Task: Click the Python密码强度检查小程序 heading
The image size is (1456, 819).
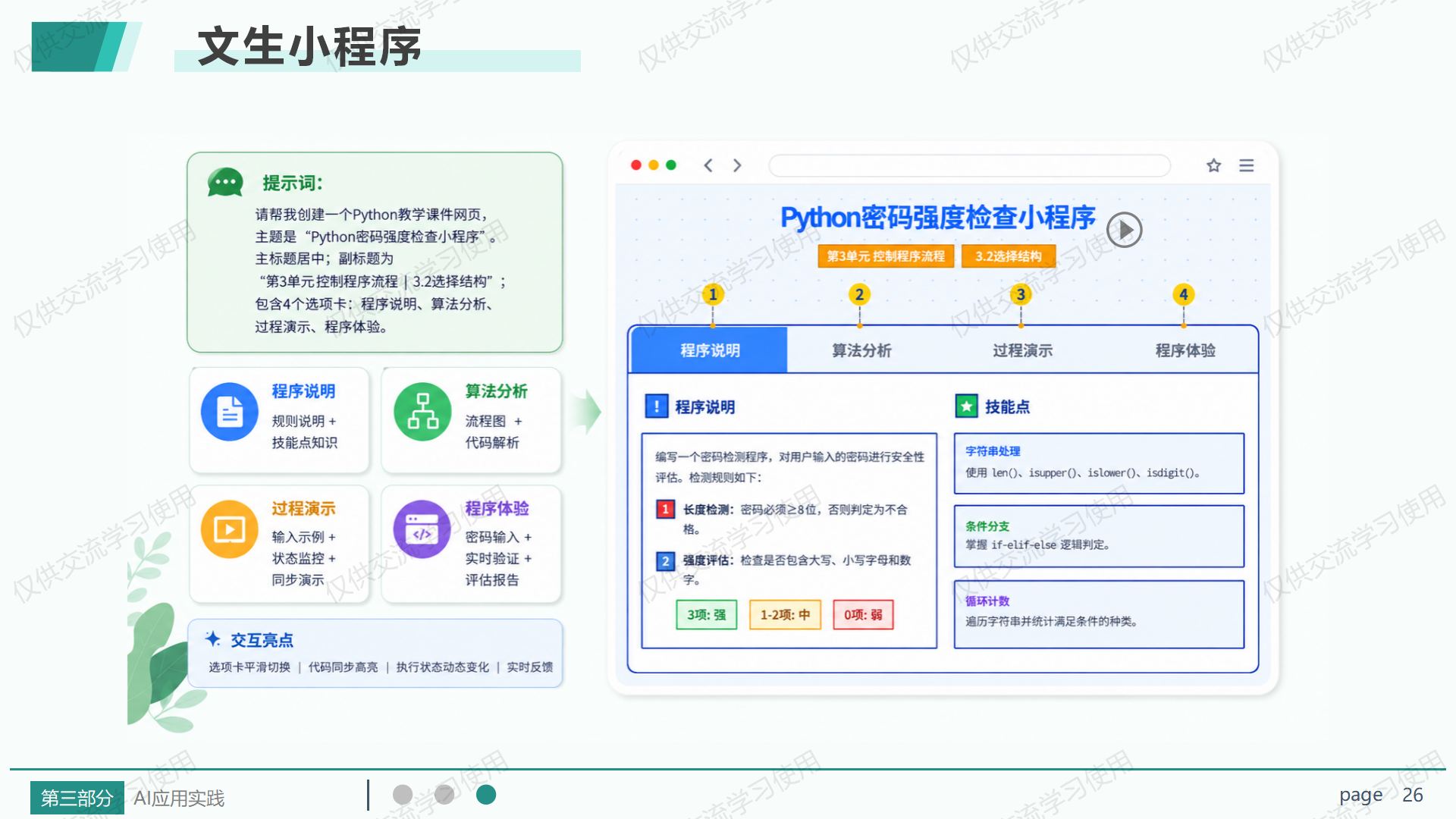Action: pyautogui.click(x=938, y=218)
